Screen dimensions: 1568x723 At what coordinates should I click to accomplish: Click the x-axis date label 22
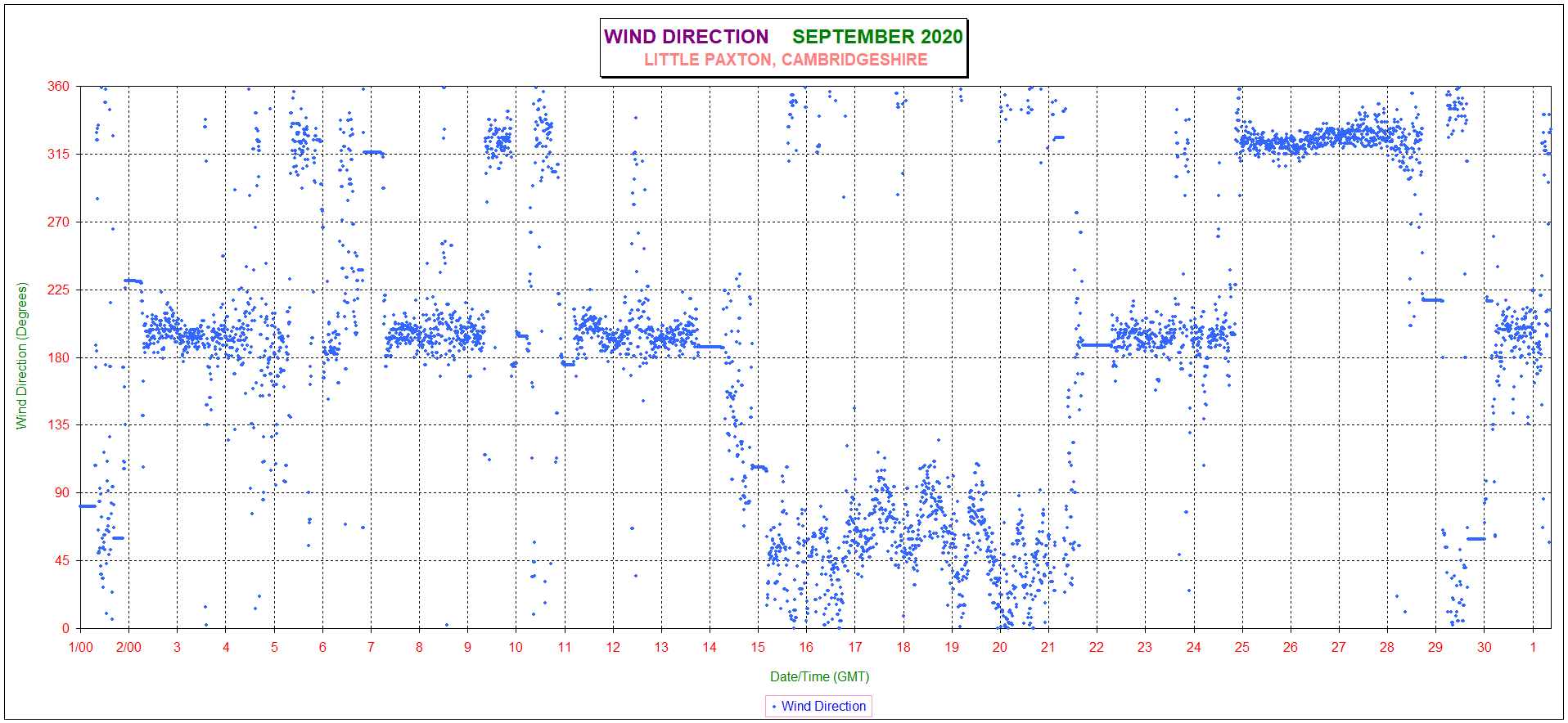(x=1097, y=647)
